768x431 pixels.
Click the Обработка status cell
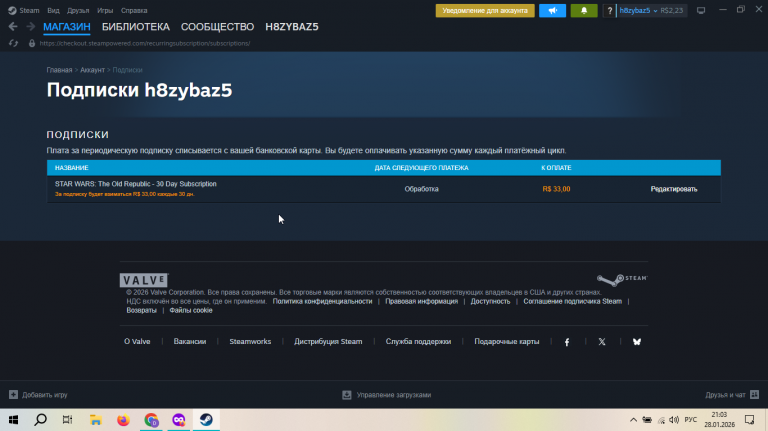pyautogui.click(x=421, y=189)
